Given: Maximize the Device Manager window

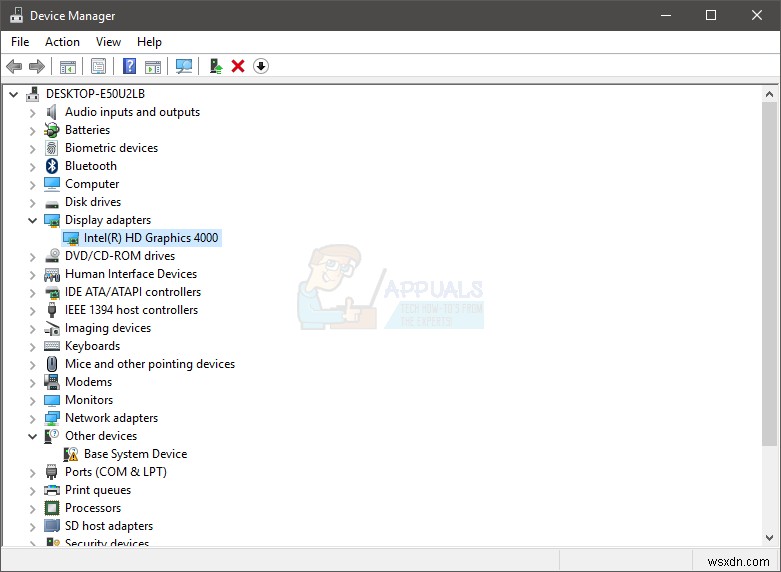Looking at the screenshot, I should point(711,15).
